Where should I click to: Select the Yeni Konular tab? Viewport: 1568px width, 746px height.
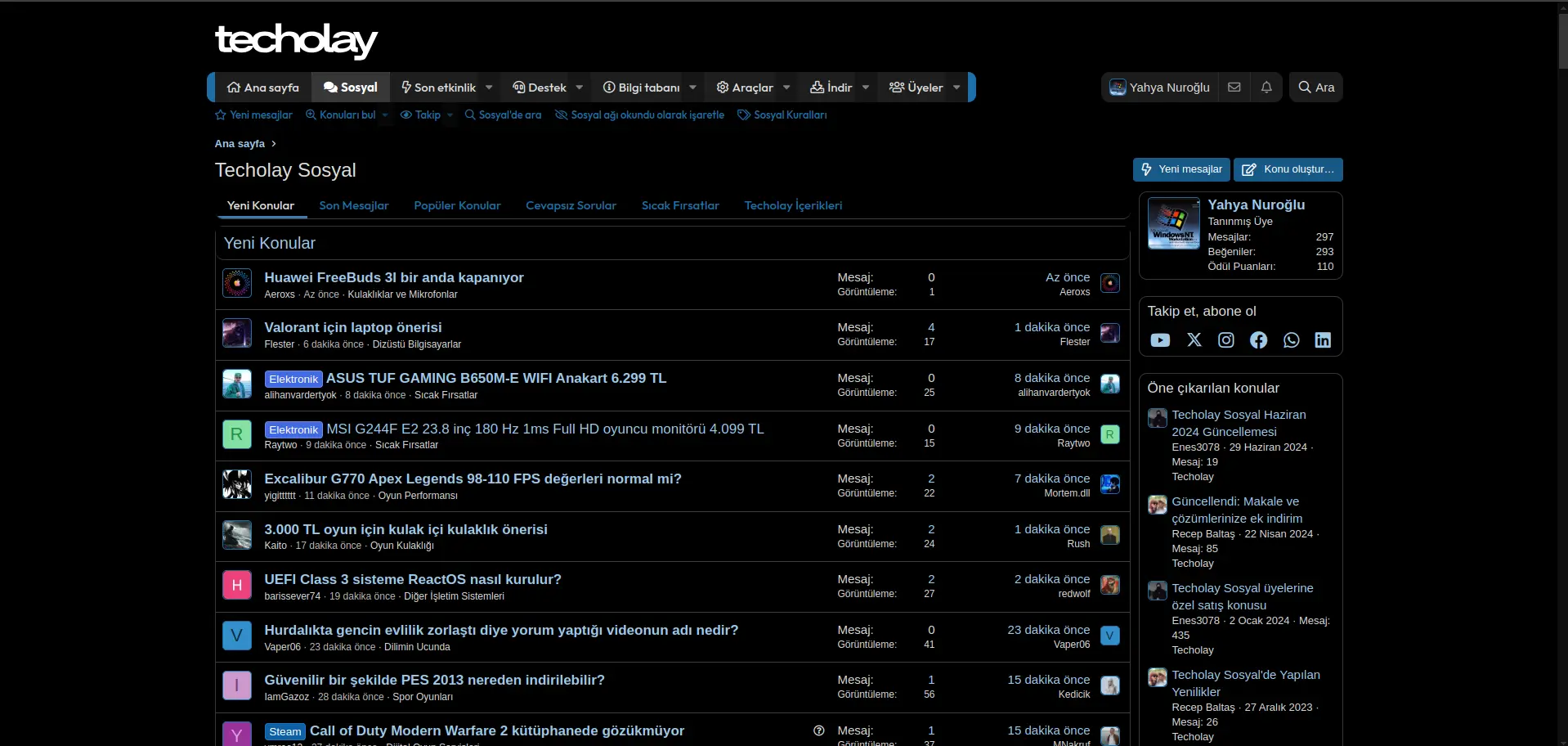pyautogui.click(x=261, y=205)
